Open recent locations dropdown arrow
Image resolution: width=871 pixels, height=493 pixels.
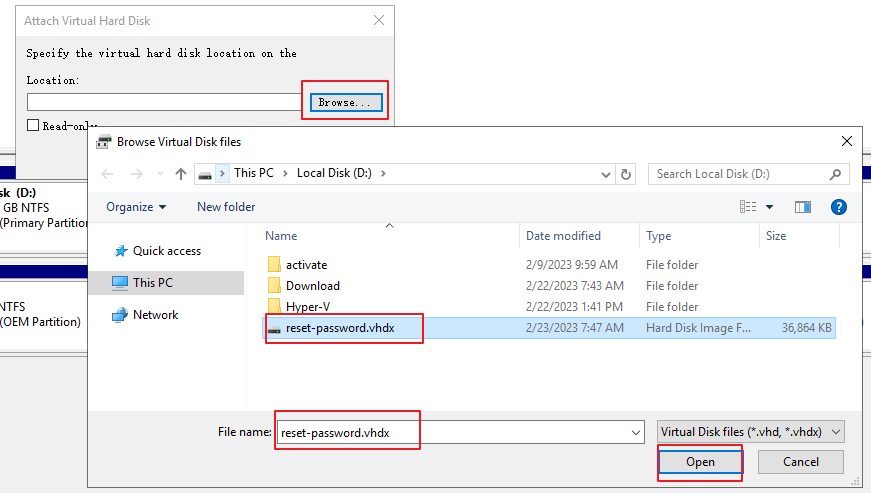[x=161, y=174]
